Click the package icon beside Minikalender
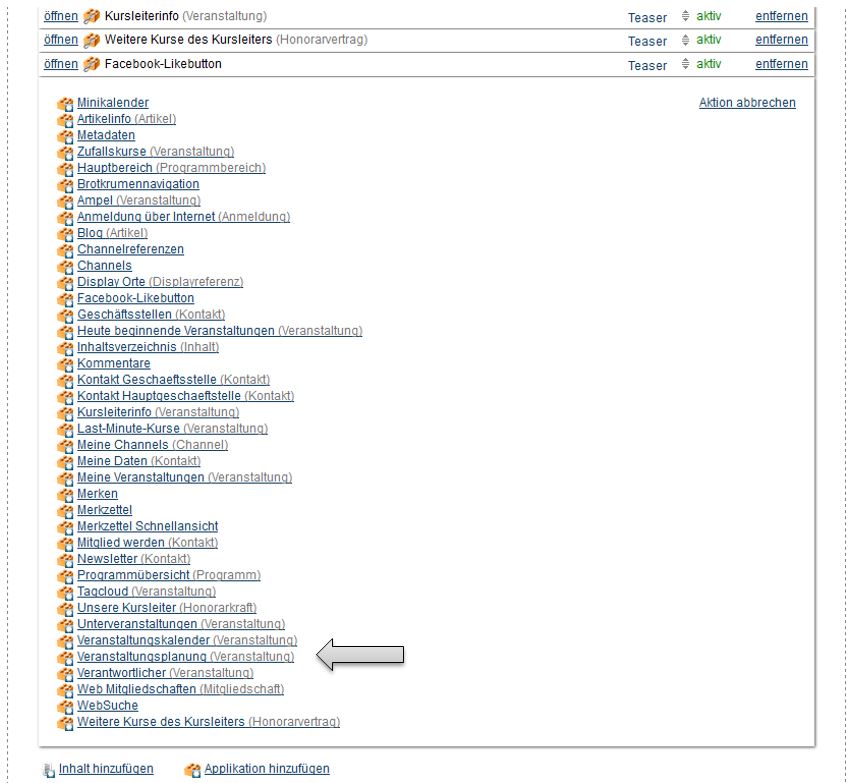Screen dimensions: 849x783 [66, 103]
